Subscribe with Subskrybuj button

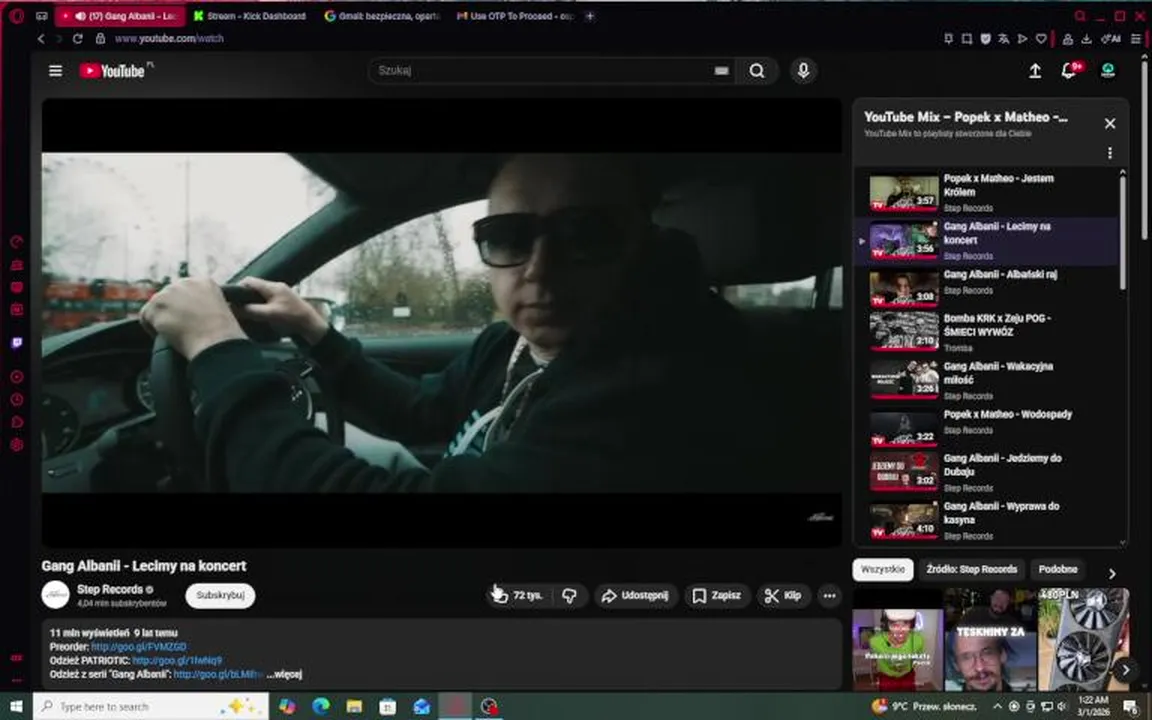pos(220,595)
